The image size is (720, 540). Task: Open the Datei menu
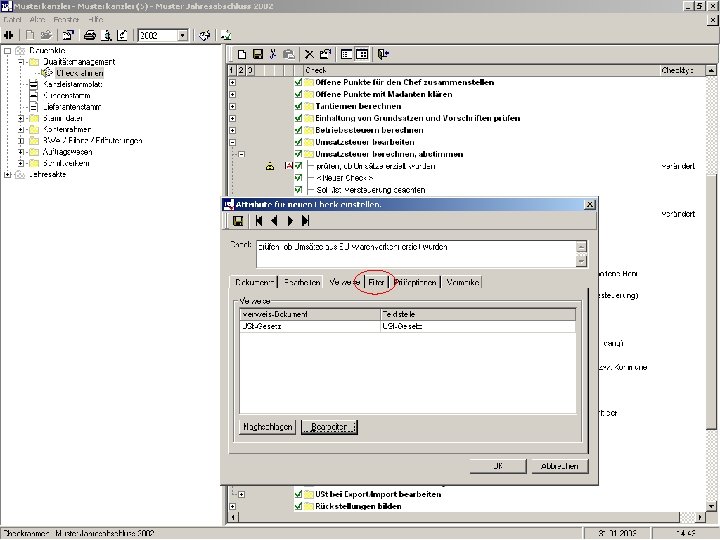[12, 19]
